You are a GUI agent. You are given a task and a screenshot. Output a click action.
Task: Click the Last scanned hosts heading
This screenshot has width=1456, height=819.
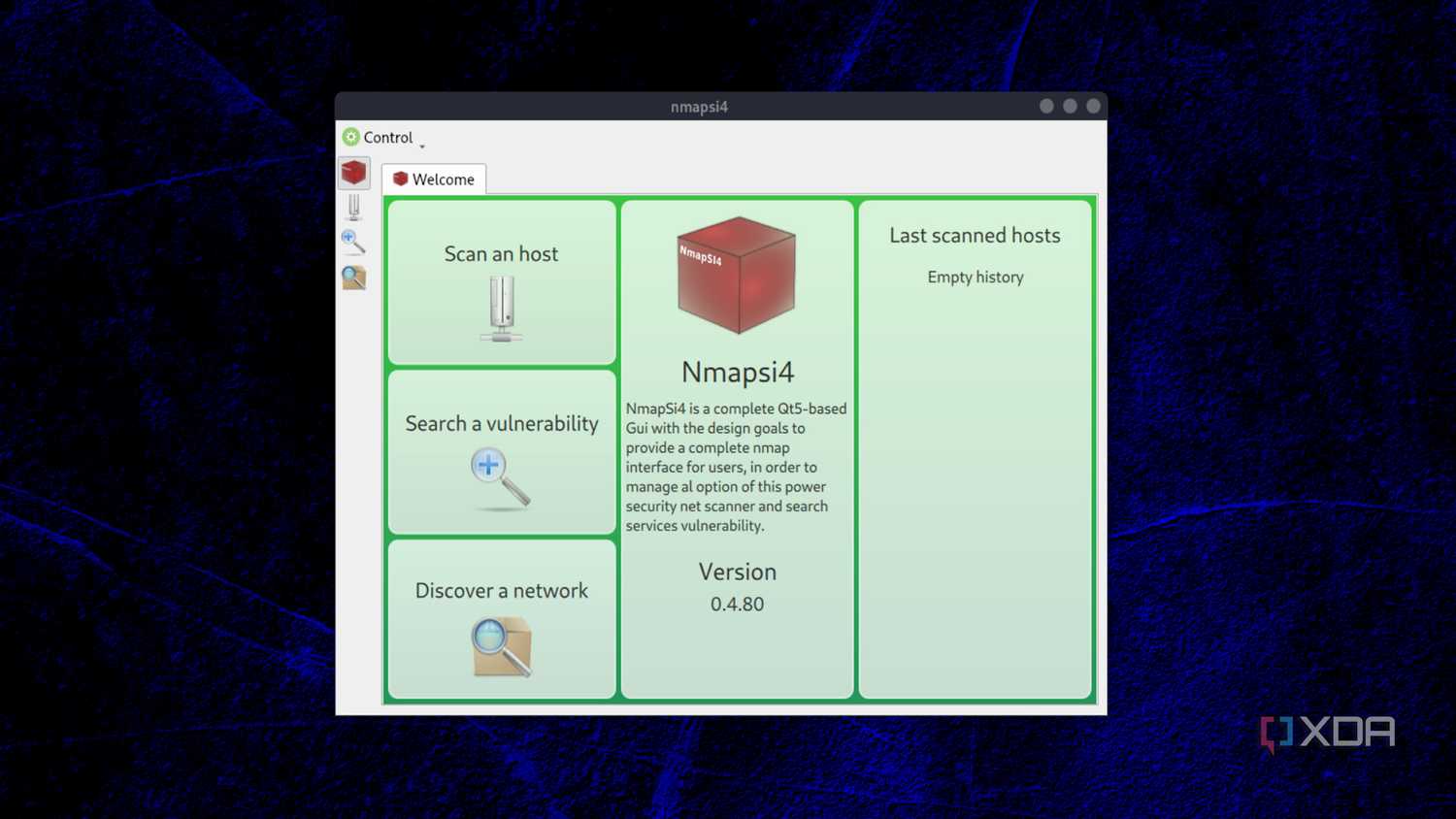(975, 236)
